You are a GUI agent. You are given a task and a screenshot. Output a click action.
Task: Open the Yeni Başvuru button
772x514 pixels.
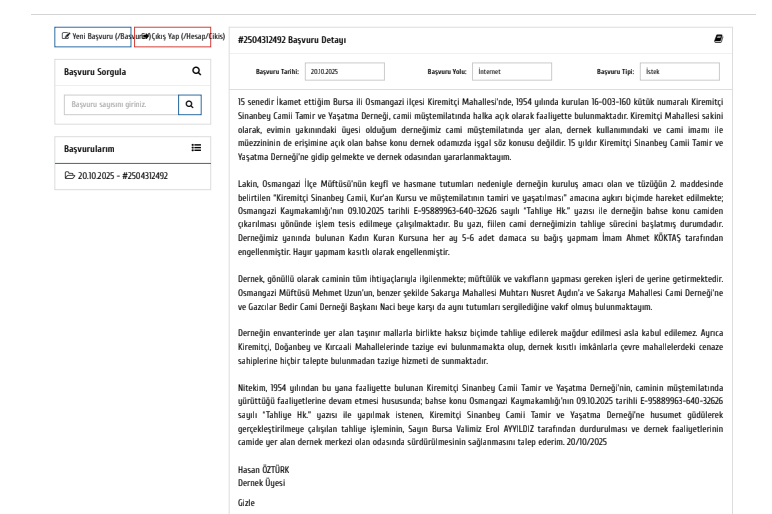[93, 36]
